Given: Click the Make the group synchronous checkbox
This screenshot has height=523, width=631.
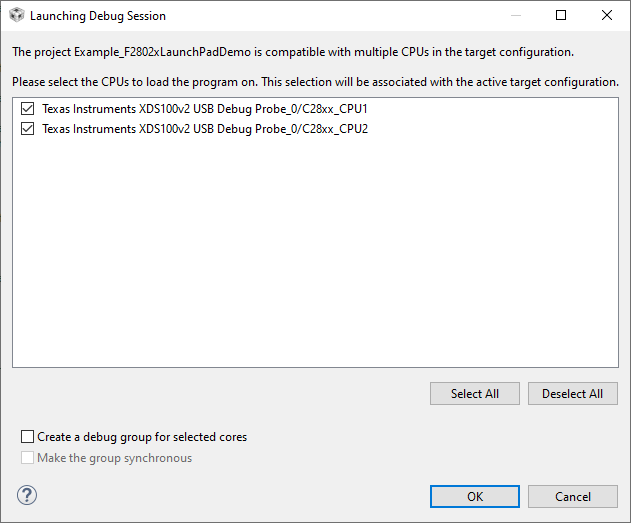Looking at the screenshot, I should pos(27,458).
